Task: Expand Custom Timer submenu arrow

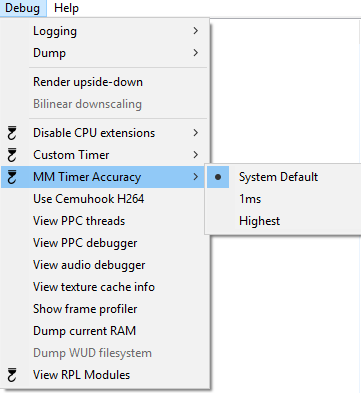Action: (196, 155)
